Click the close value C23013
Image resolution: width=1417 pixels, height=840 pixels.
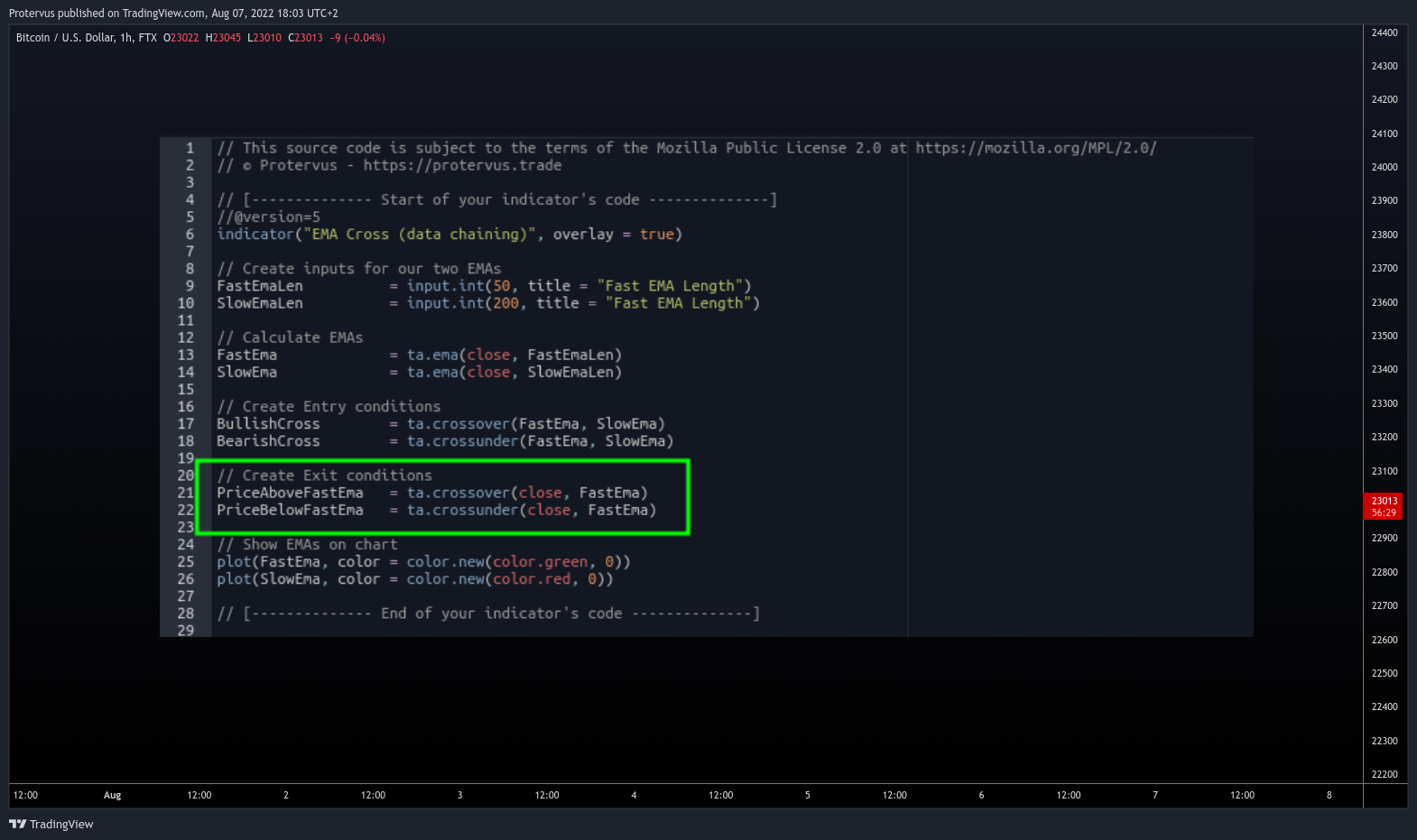pos(305,38)
